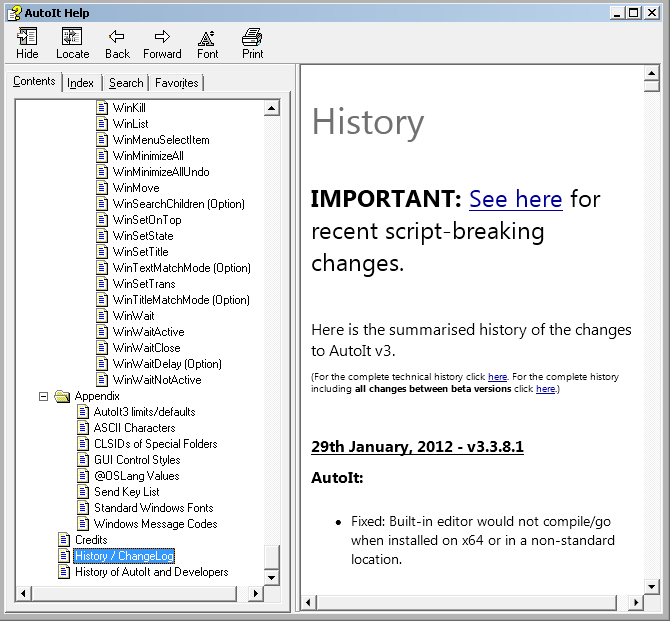Image resolution: width=670 pixels, height=622 pixels.
Task: Click page icon beside WinMove
Action: click(102, 188)
